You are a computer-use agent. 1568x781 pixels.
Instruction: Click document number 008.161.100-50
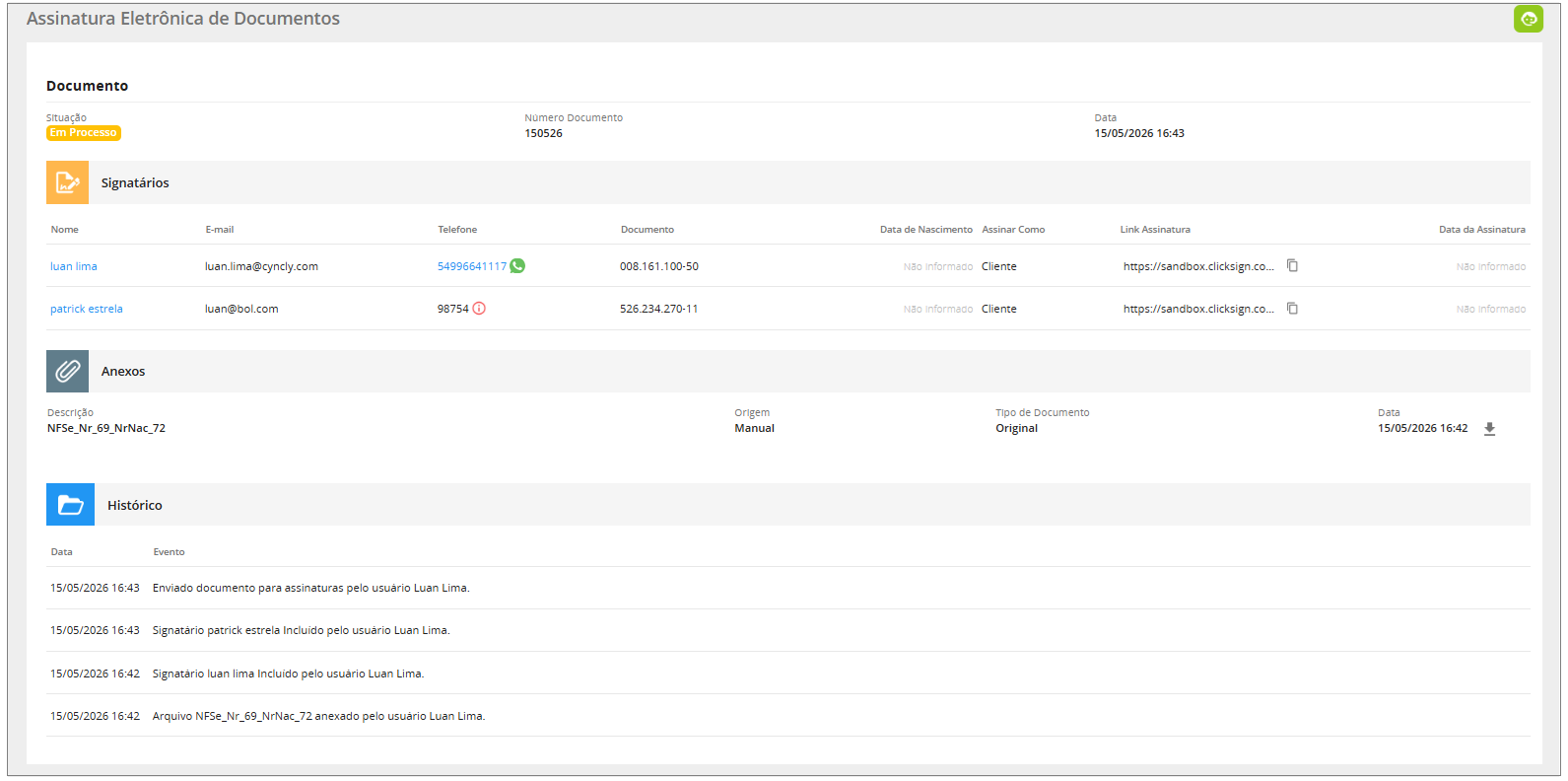click(x=659, y=266)
